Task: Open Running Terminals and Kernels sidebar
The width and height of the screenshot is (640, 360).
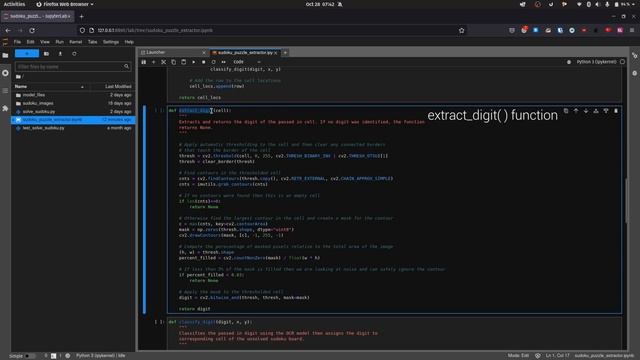Action: 5,73
